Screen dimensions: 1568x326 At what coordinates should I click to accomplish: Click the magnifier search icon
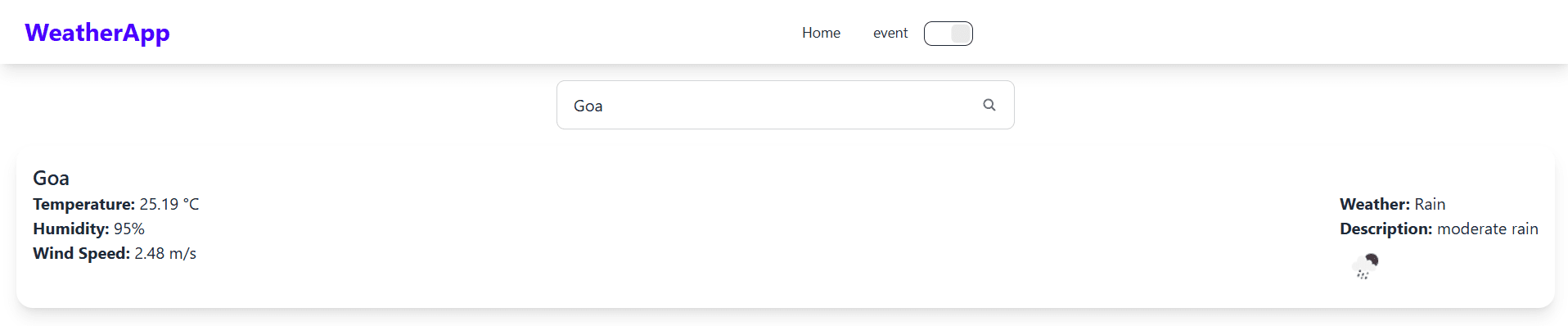tap(989, 105)
